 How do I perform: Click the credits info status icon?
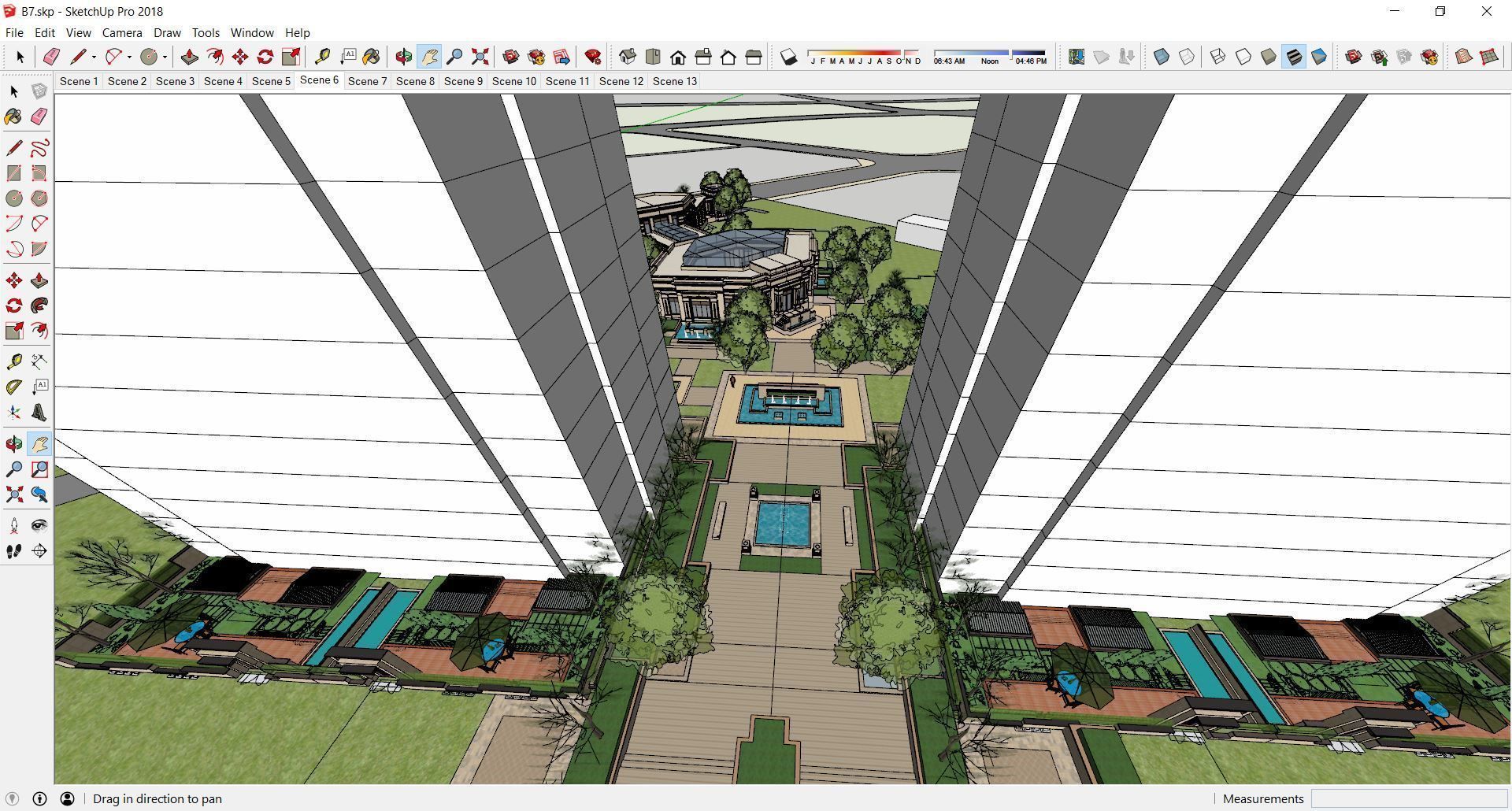(x=39, y=798)
